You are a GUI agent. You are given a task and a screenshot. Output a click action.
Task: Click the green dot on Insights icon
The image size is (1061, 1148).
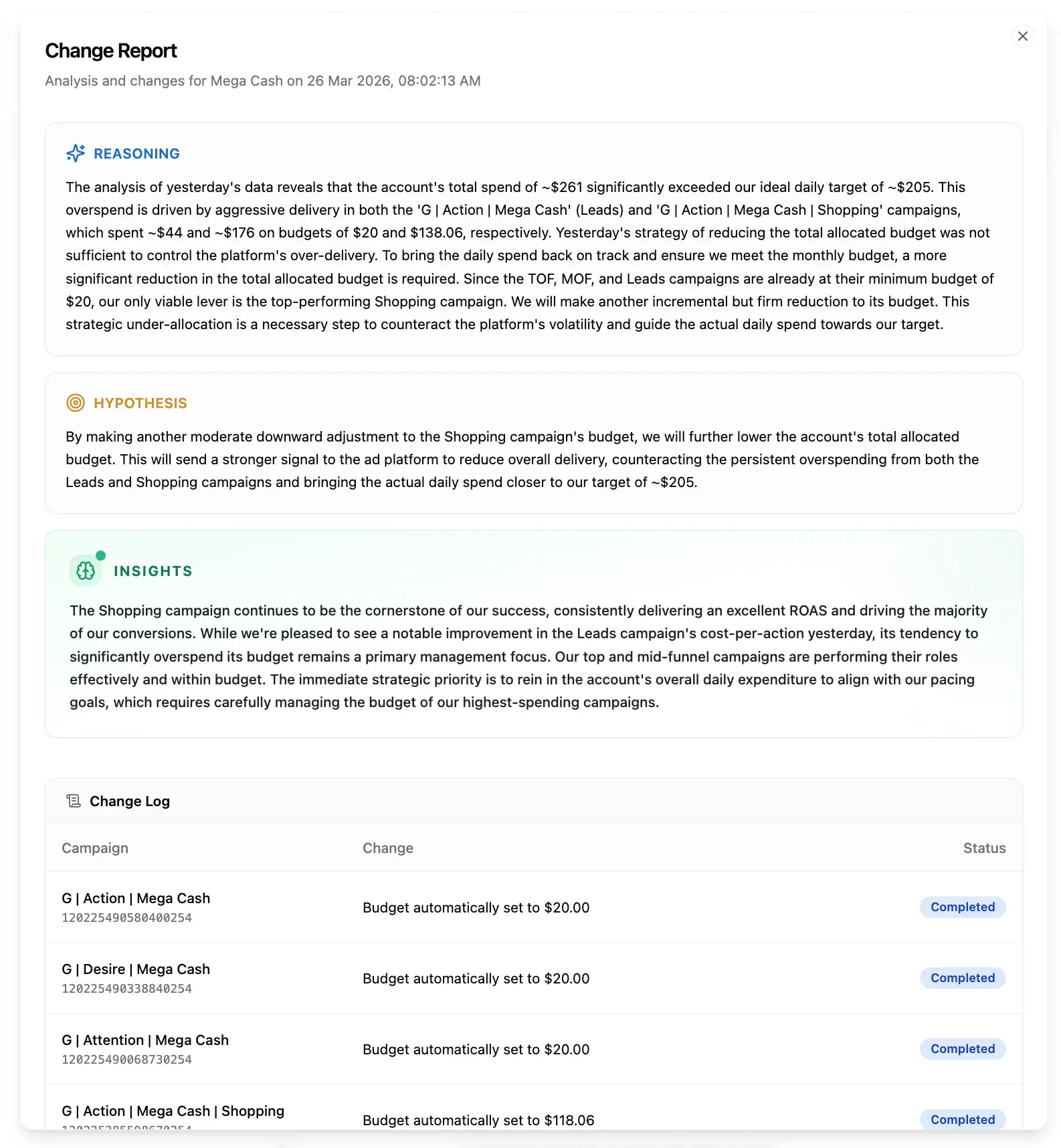[x=101, y=555]
